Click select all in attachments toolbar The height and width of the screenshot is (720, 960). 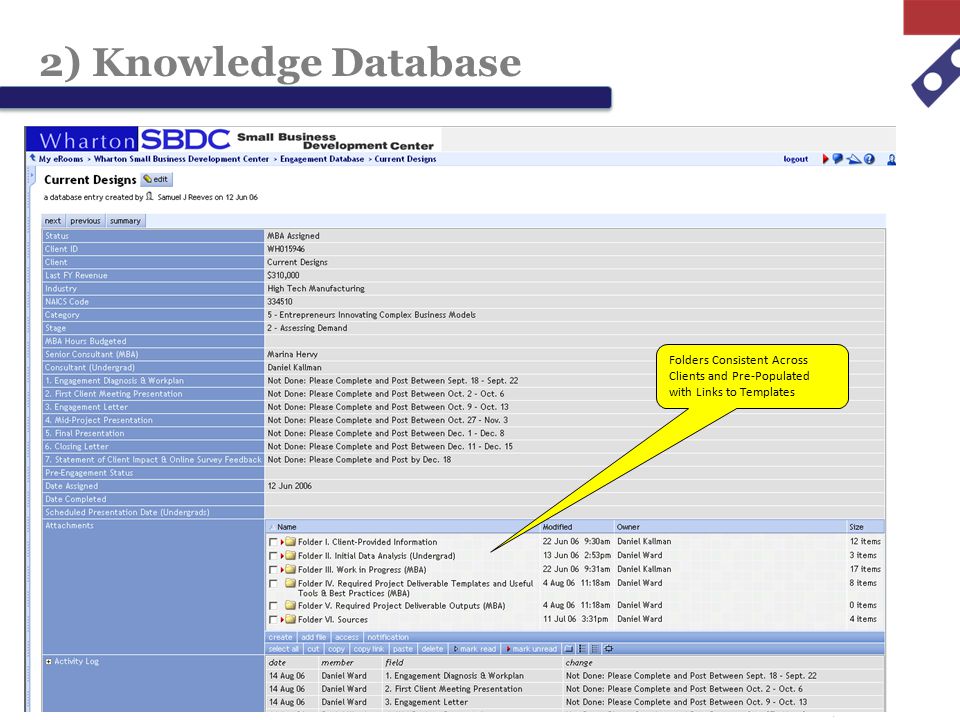click(x=283, y=649)
